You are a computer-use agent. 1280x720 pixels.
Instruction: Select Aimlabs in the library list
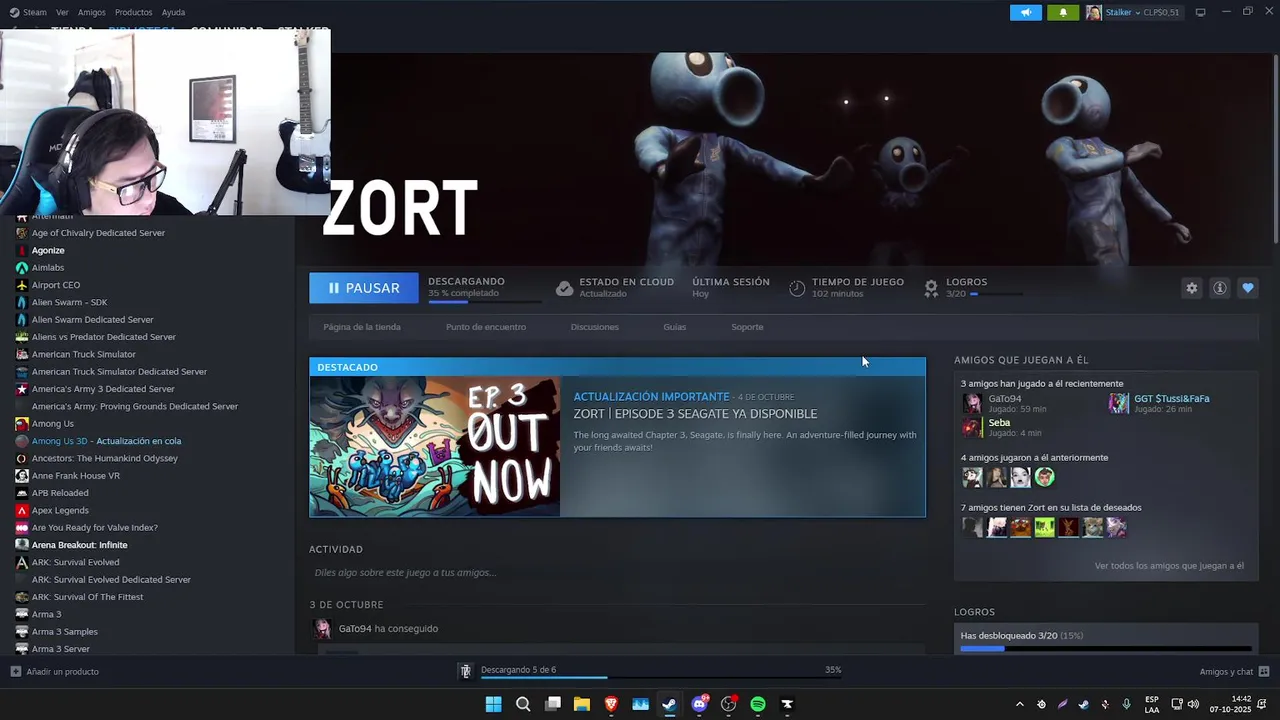coord(48,268)
